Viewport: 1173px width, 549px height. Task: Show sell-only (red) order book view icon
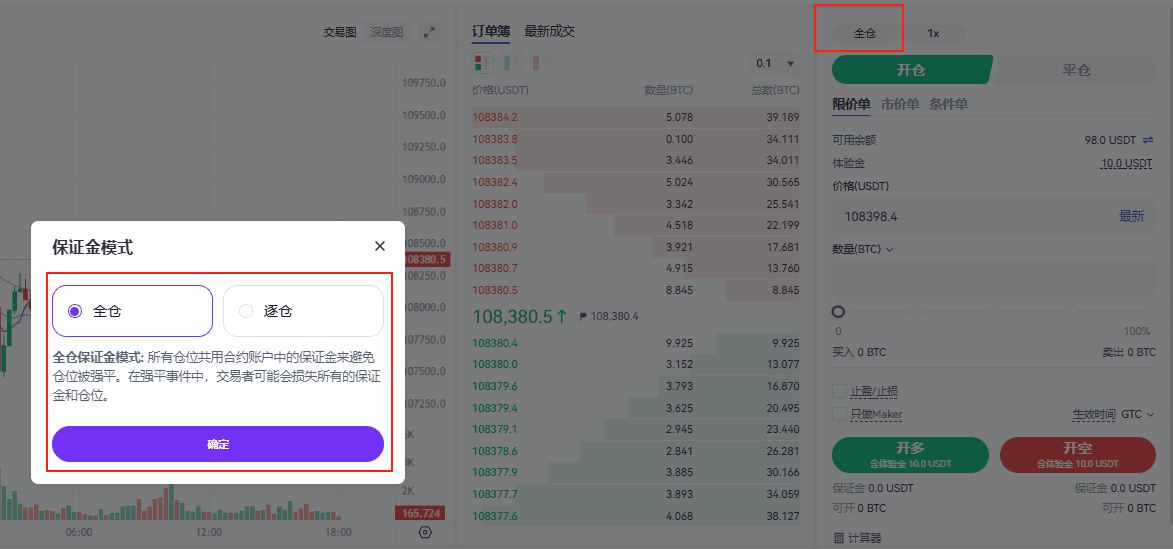tap(538, 63)
